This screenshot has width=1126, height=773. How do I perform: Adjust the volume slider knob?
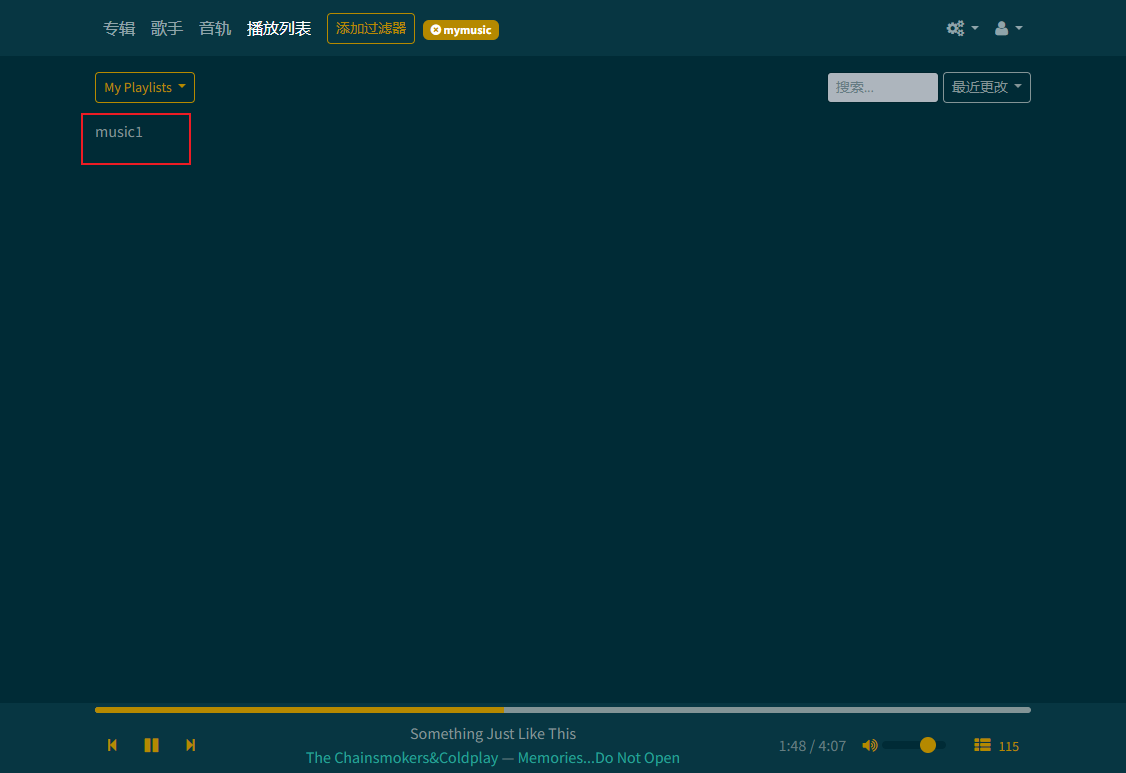[x=928, y=745]
